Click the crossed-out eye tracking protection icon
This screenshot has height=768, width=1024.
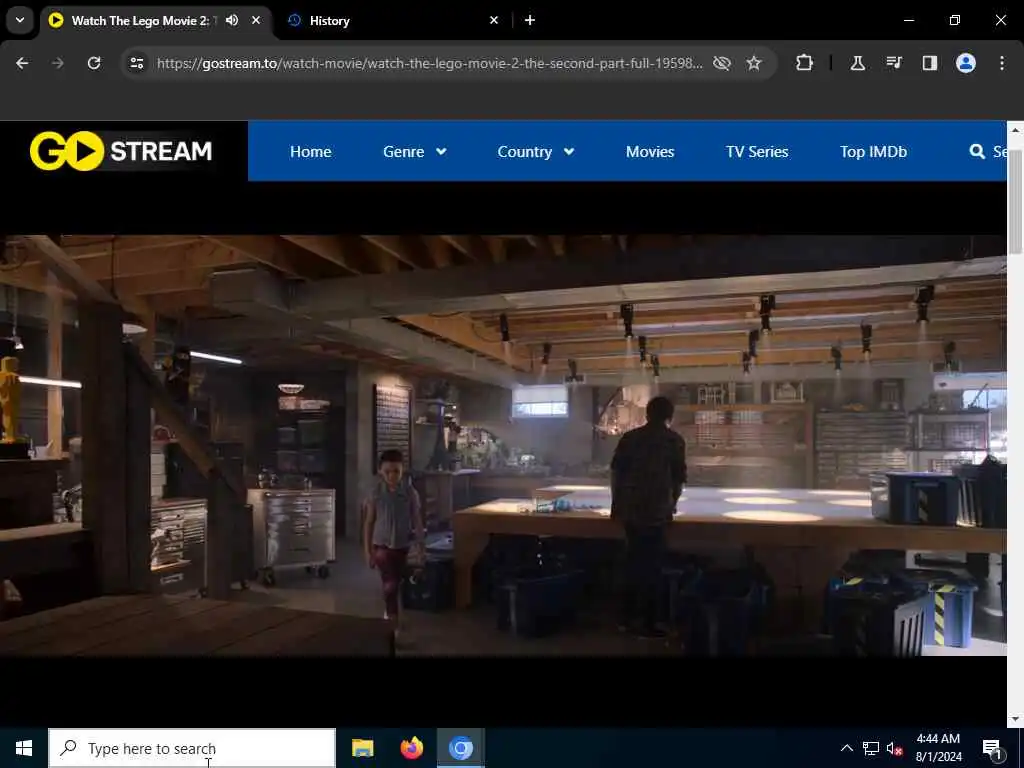coord(722,63)
